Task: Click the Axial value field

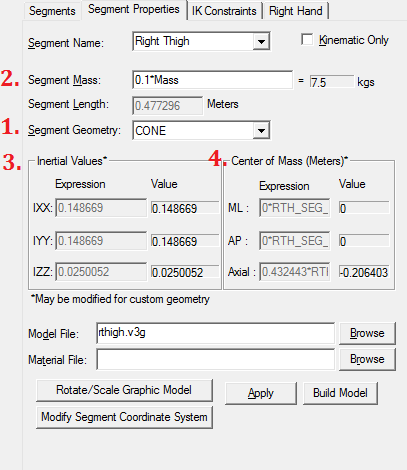Action: click(364, 272)
